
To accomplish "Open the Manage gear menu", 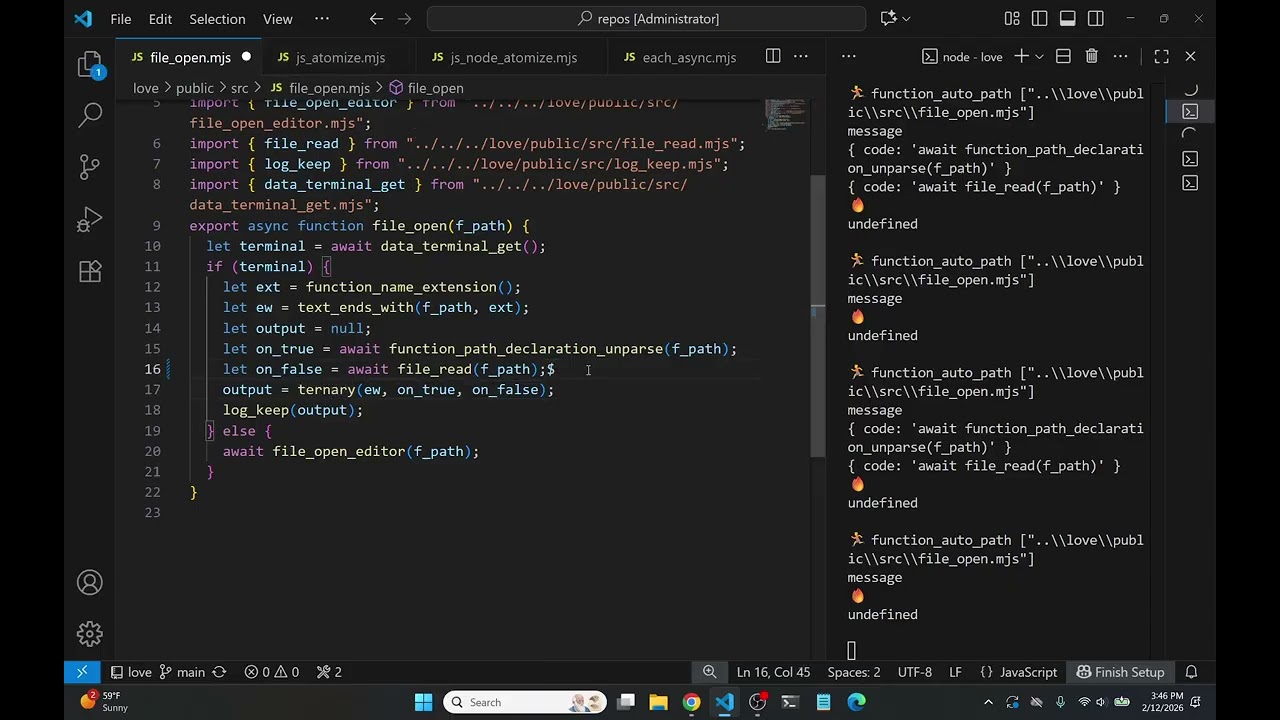I will tap(90, 634).
